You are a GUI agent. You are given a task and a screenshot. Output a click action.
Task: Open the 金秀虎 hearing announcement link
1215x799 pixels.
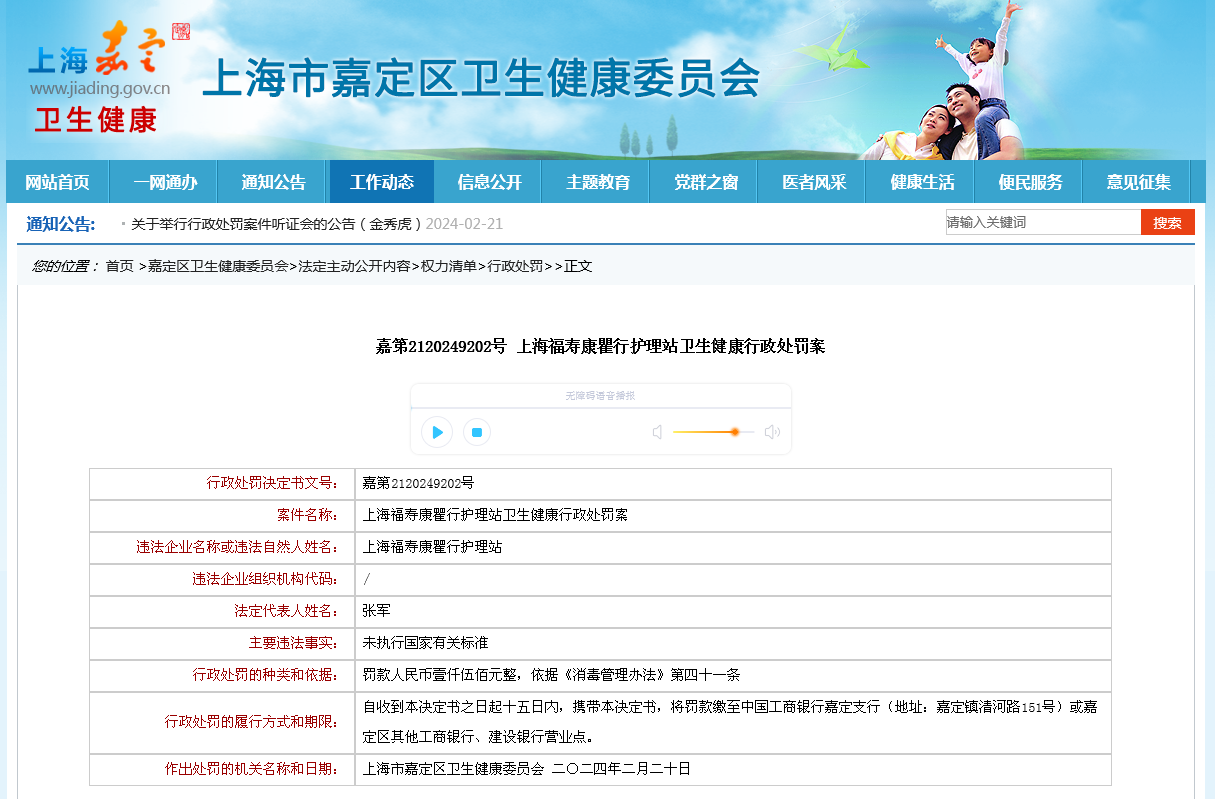[276, 224]
